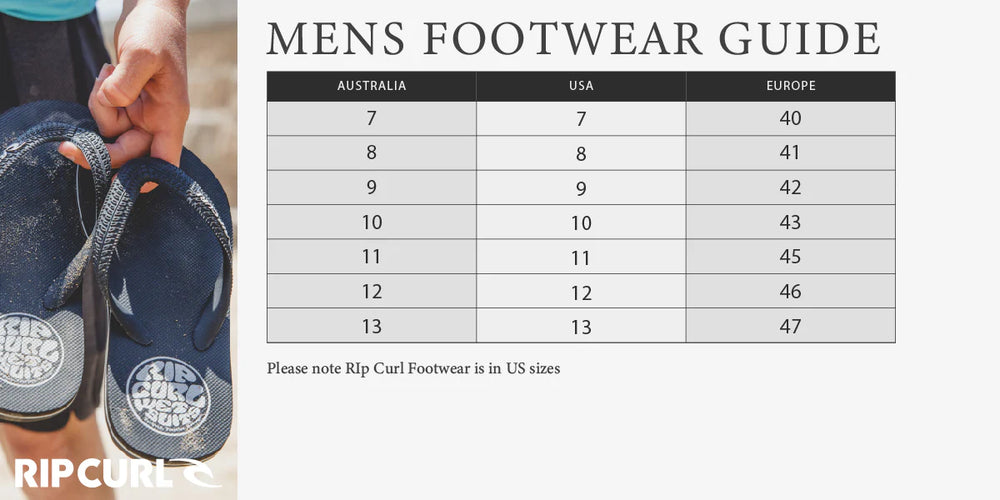Select USA size 9 cell
Viewport: 1000px width, 500px height.
click(x=581, y=188)
